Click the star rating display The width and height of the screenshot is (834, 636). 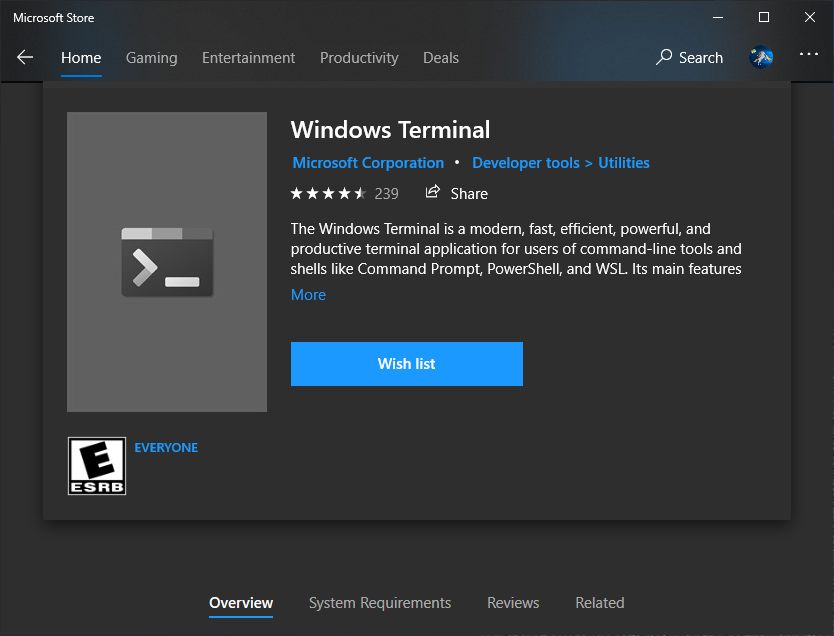328,194
